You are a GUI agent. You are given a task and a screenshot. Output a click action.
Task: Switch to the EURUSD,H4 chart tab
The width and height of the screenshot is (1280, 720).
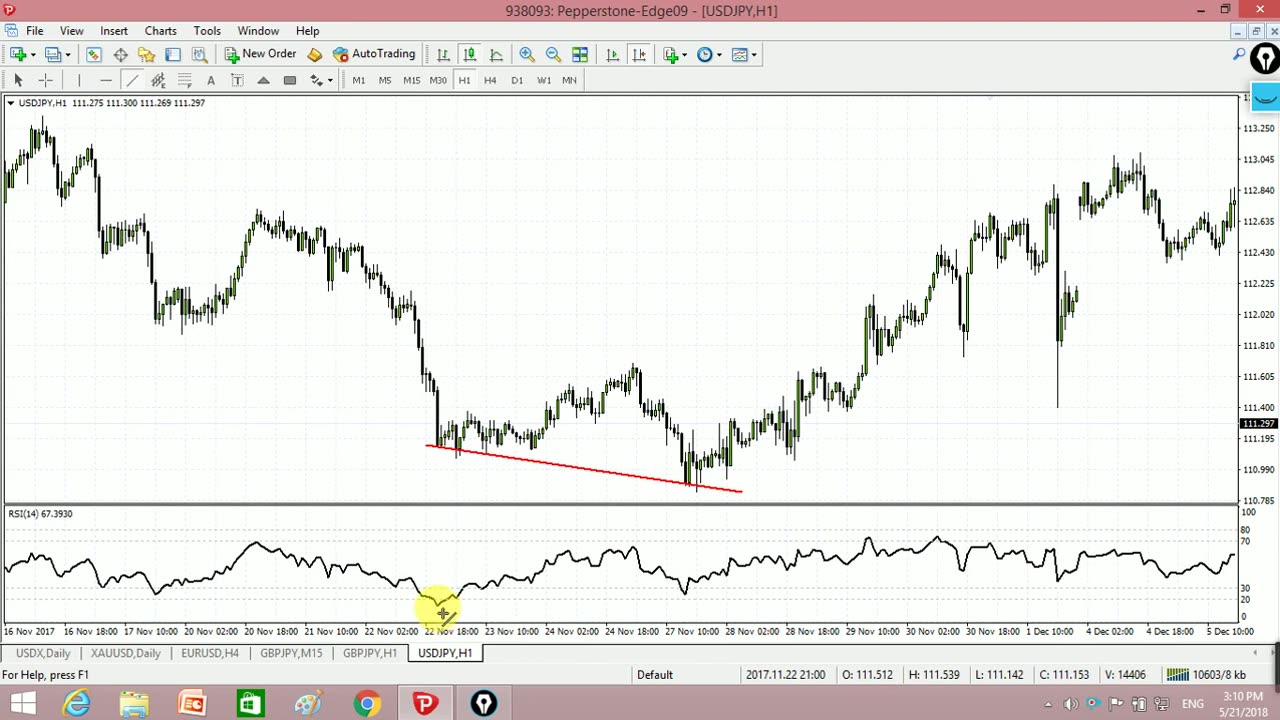click(x=210, y=653)
